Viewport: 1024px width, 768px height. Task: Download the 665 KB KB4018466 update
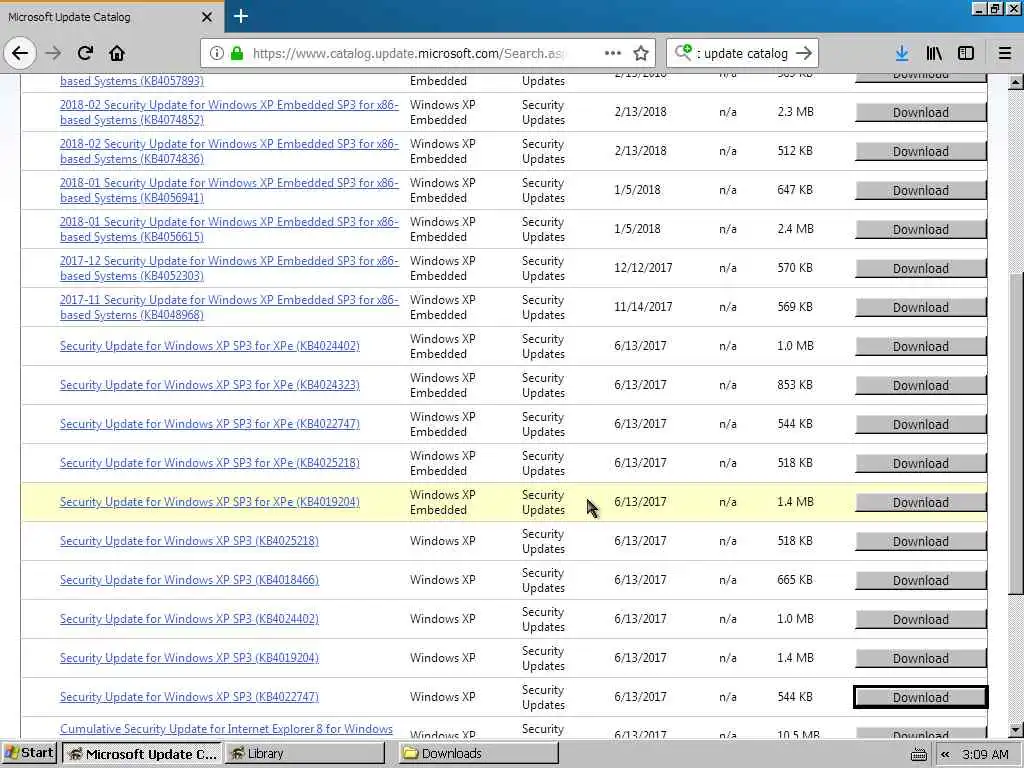[920, 581]
